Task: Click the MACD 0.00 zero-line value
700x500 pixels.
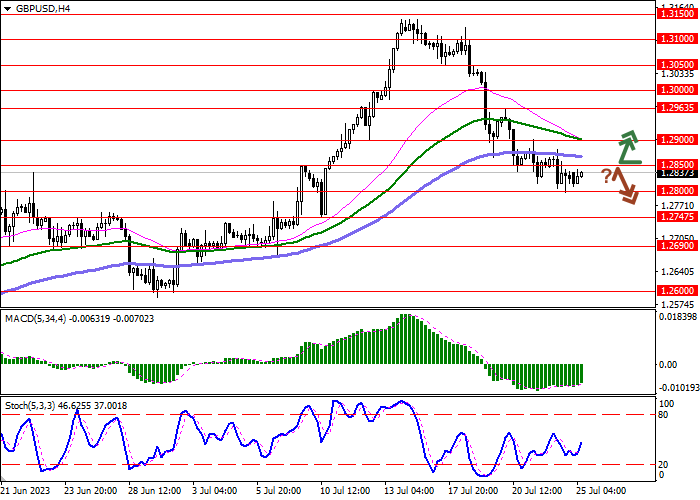Action: point(668,365)
